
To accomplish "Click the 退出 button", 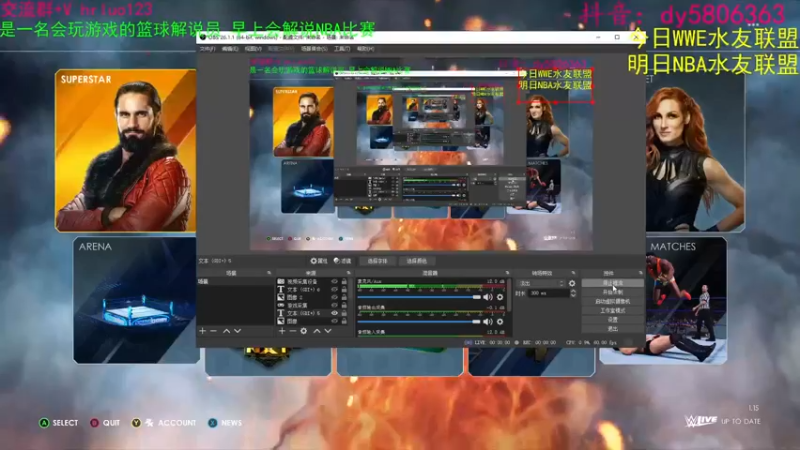I will coord(612,329).
